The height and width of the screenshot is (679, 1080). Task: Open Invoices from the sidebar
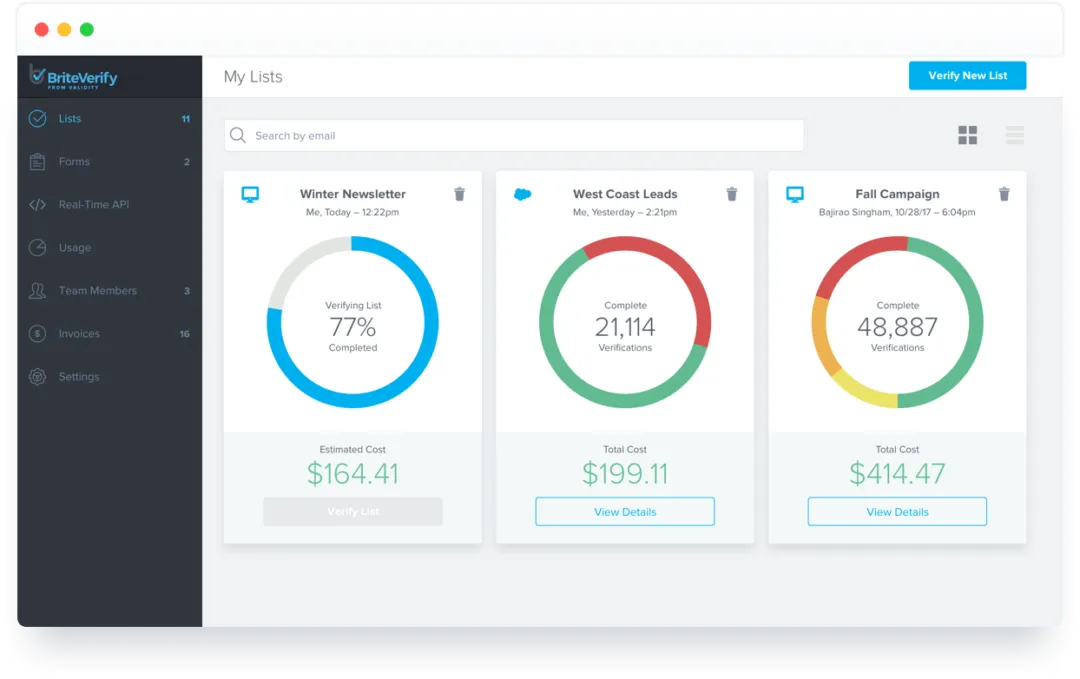(x=79, y=334)
